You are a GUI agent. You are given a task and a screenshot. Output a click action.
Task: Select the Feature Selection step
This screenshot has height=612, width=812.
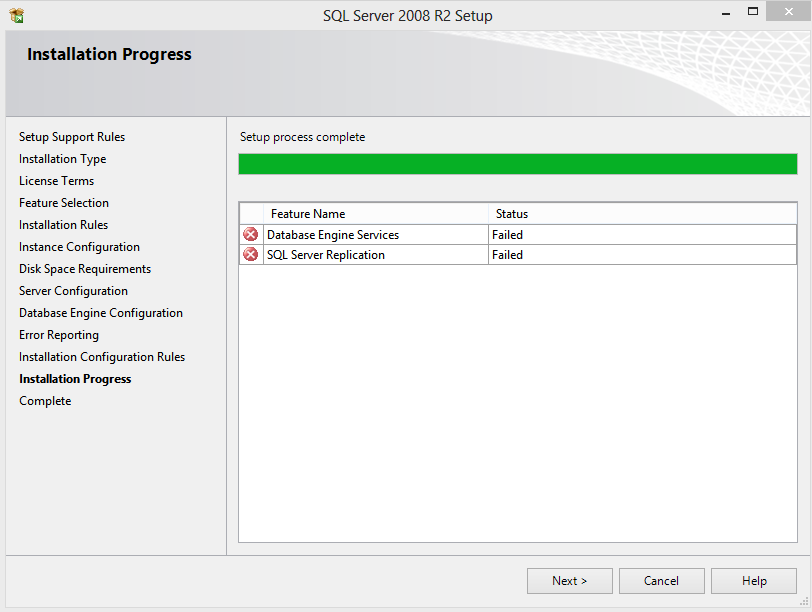pos(64,203)
